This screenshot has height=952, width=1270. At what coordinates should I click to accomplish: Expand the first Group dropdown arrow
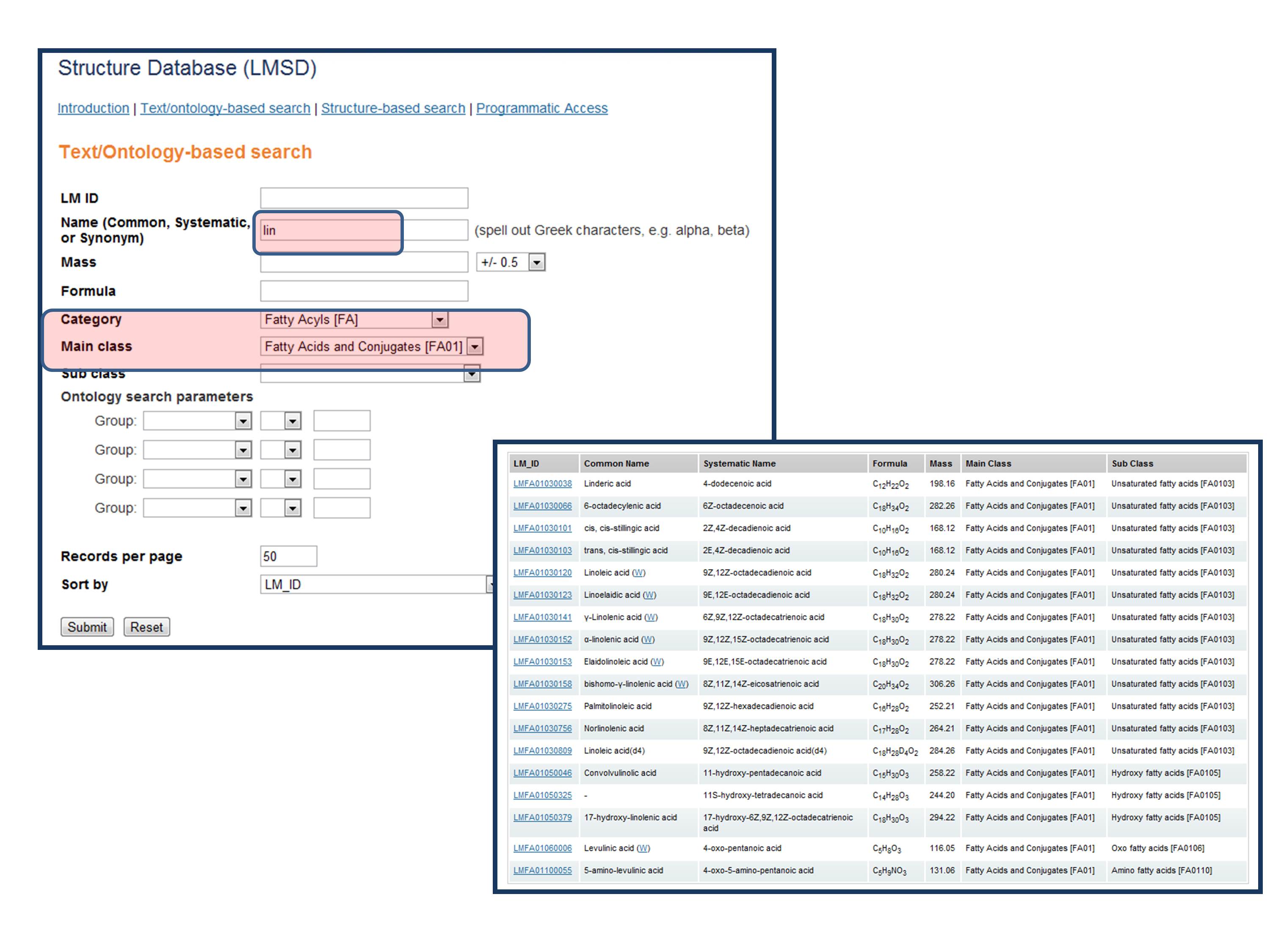(x=243, y=421)
